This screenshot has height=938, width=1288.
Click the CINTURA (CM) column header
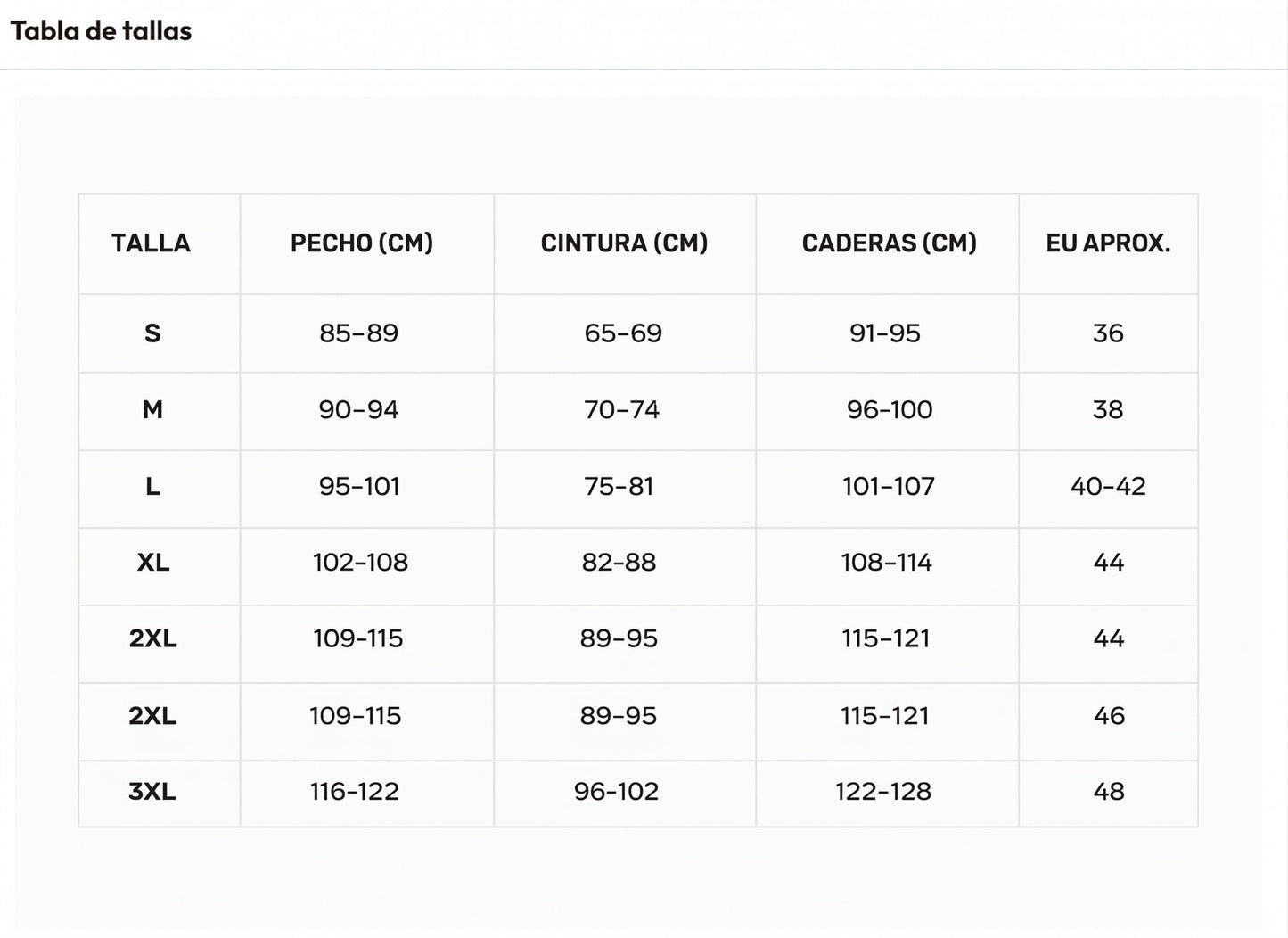624,243
